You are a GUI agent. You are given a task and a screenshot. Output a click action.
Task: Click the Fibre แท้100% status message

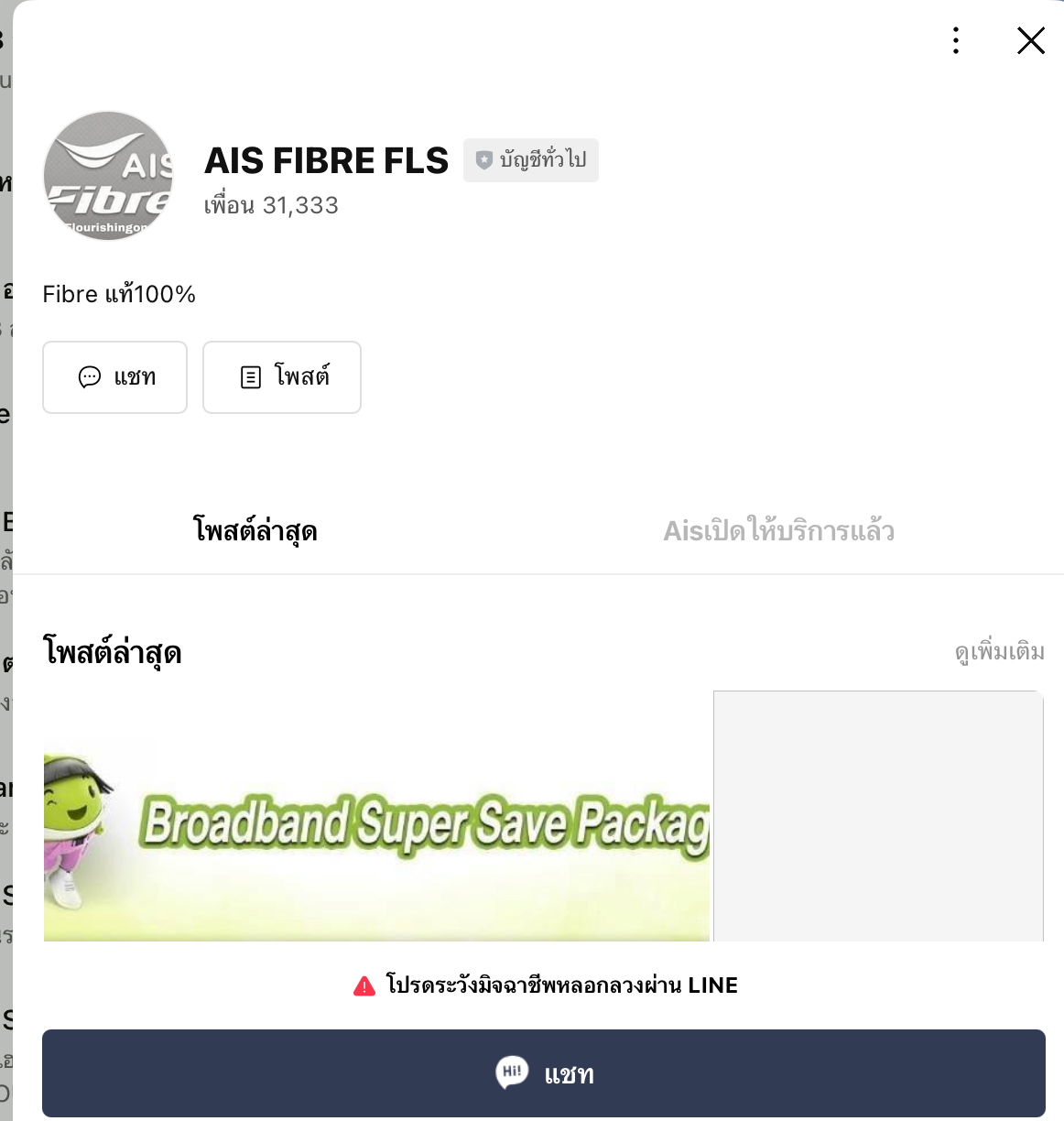[x=119, y=294]
